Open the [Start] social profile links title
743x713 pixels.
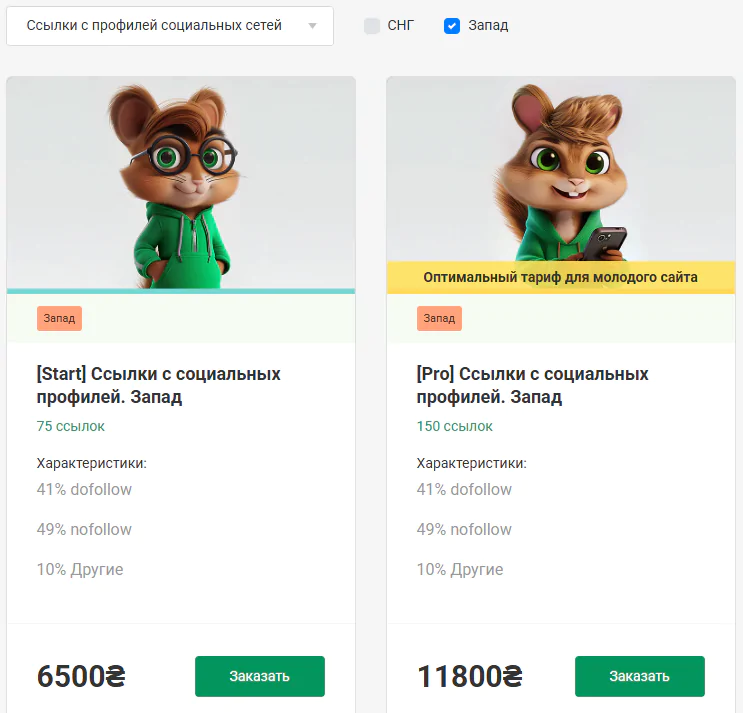pyautogui.click(x=158, y=385)
